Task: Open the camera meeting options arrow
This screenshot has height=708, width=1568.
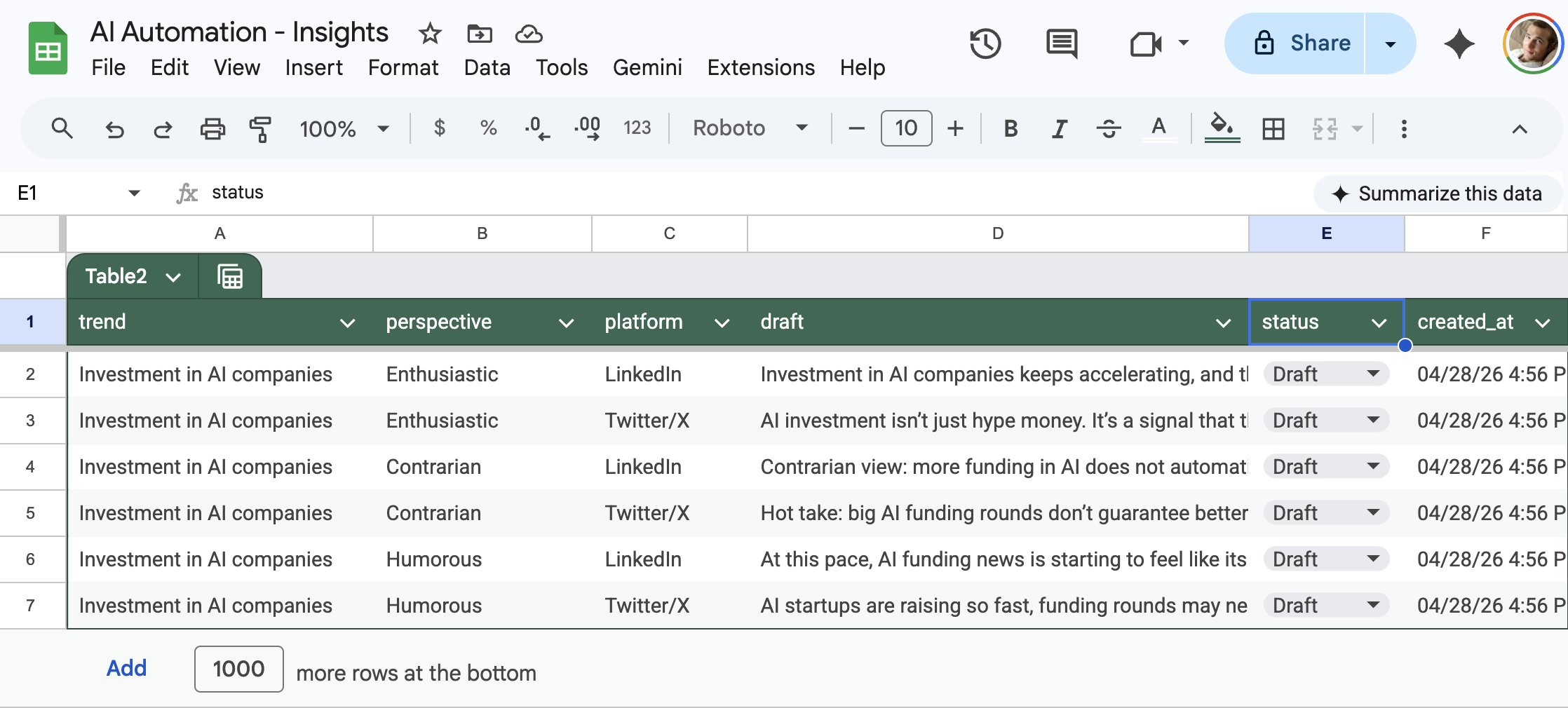Action: pos(1183,43)
